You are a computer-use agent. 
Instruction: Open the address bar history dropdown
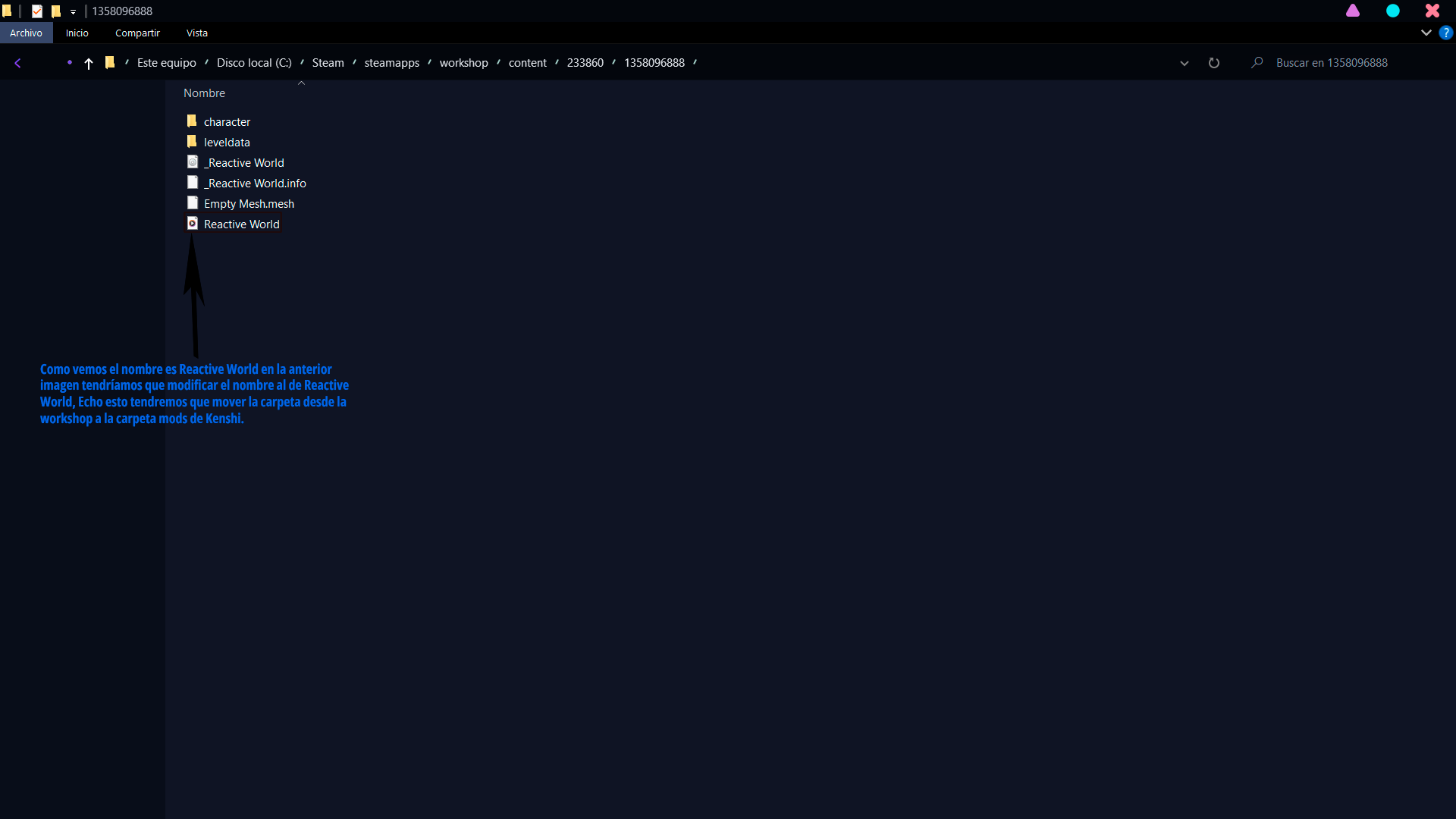1184,63
